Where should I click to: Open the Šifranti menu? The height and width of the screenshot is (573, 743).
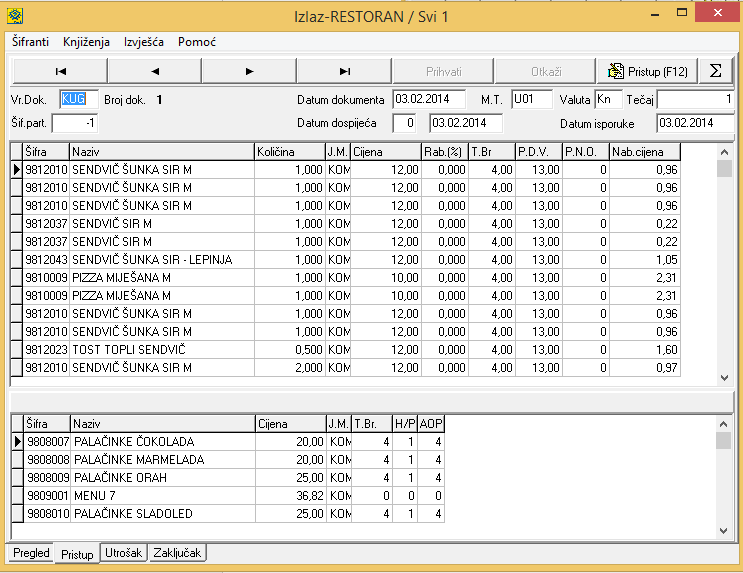[x=30, y=42]
